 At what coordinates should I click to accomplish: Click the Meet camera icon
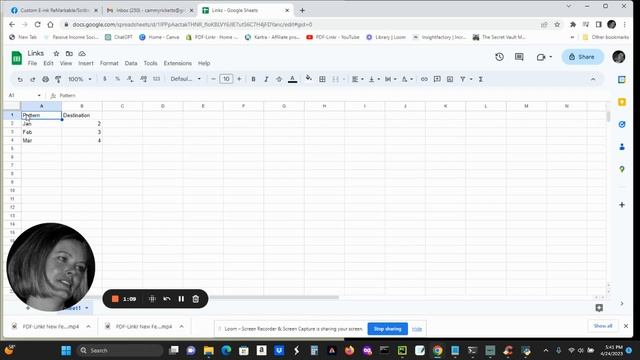coord(541,57)
